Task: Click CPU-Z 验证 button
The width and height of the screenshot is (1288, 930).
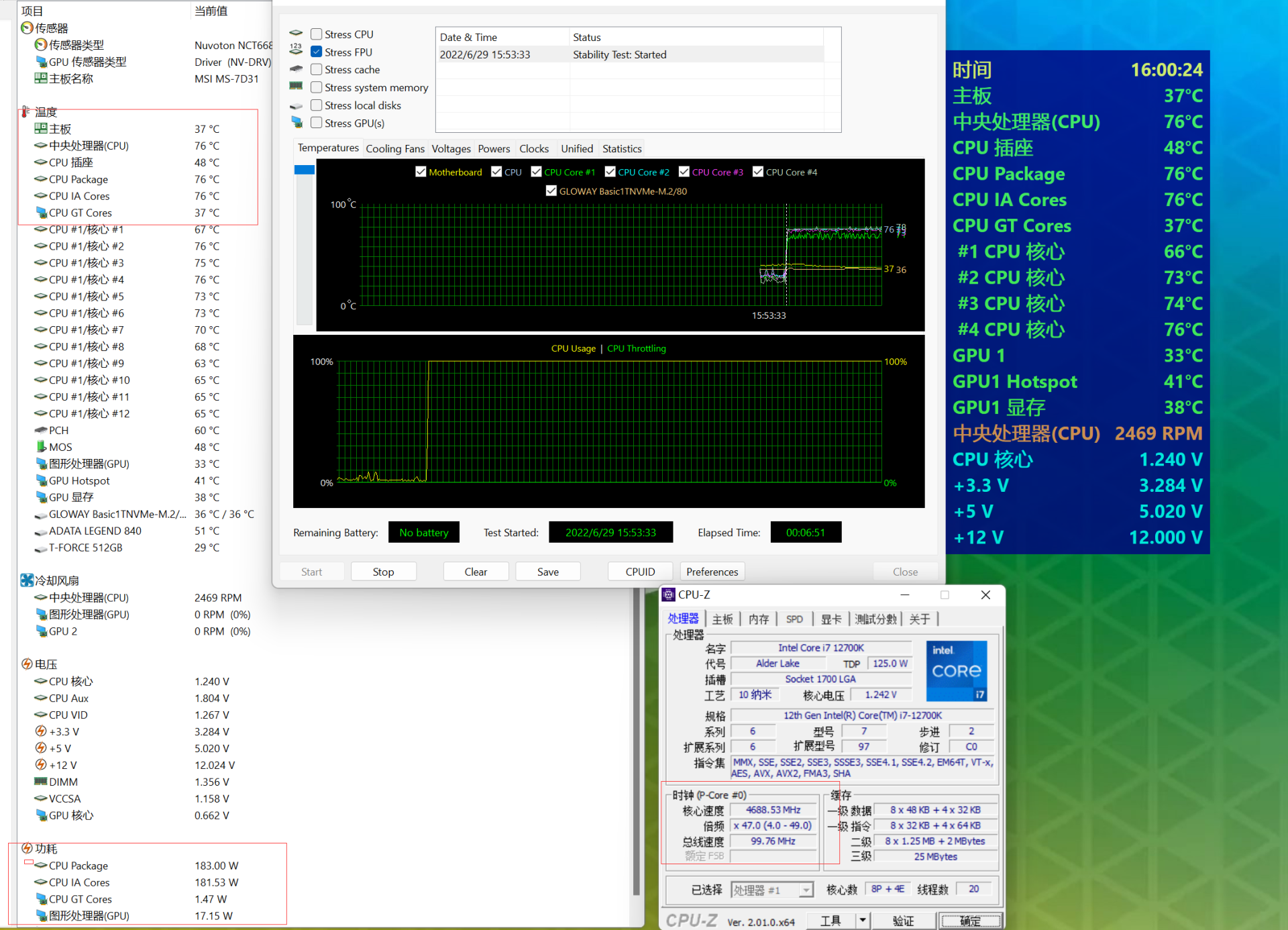Action: [x=903, y=921]
